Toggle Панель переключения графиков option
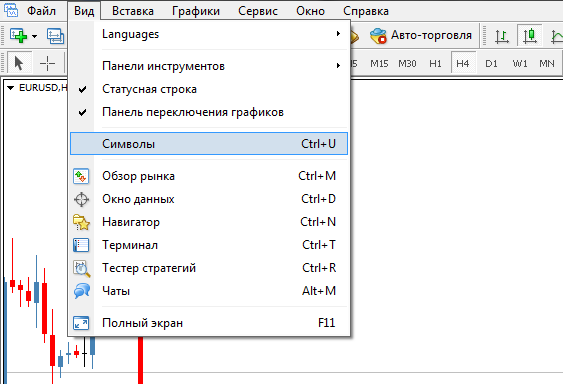Image resolution: width=563 pixels, height=384 pixels. click(209, 112)
